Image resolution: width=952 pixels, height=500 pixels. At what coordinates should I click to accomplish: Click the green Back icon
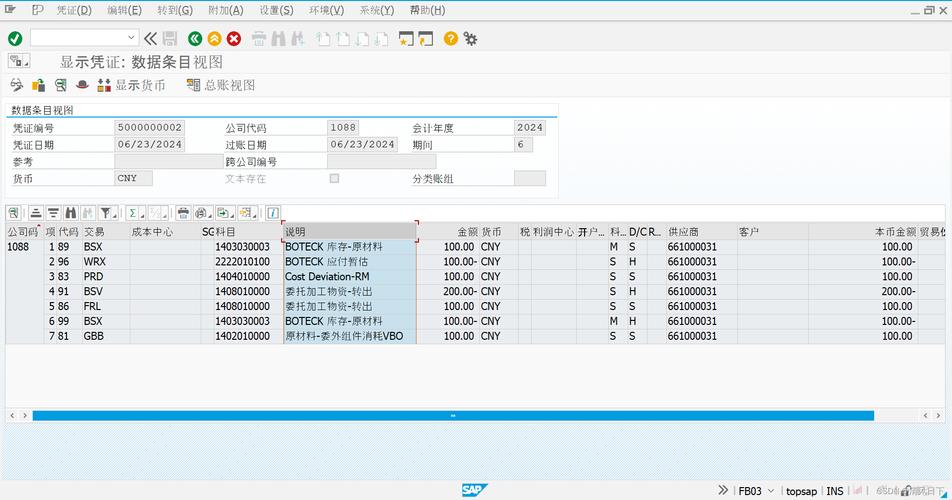pyautogui.click(x=195, y=39)
